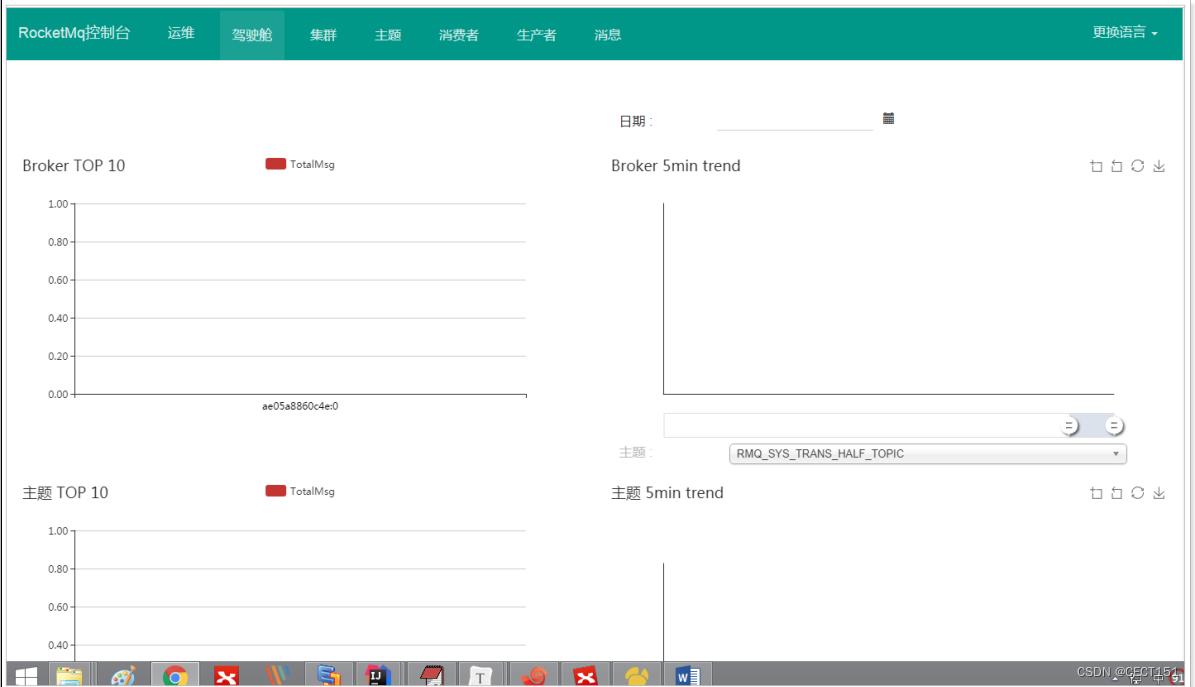Click the 主题 5min trend chart title
Image resolution: width=1195 pixels, height=687 pixels.
click(668, 493)
